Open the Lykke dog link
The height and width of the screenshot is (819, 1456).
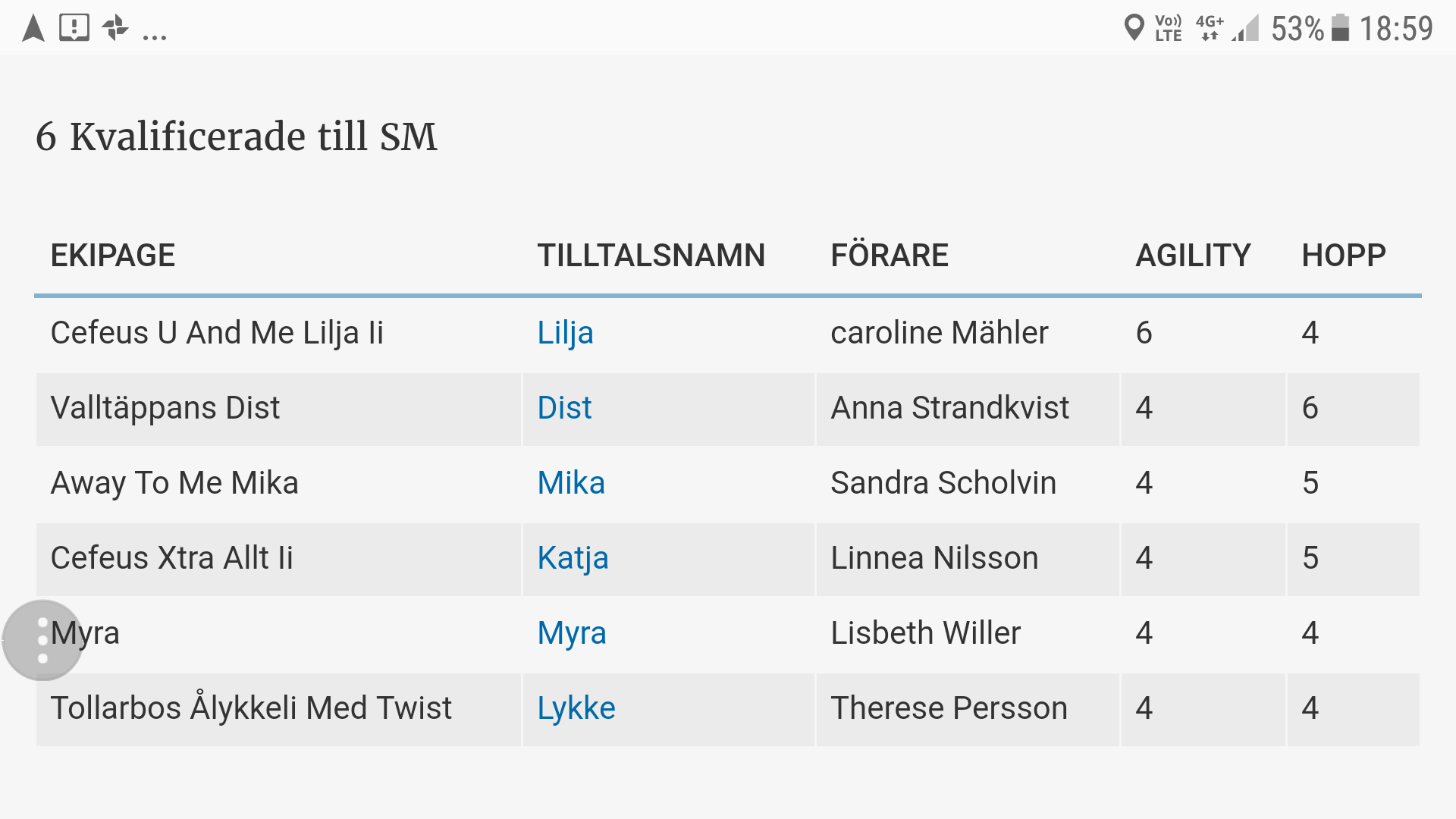click(x=576, y=708)
